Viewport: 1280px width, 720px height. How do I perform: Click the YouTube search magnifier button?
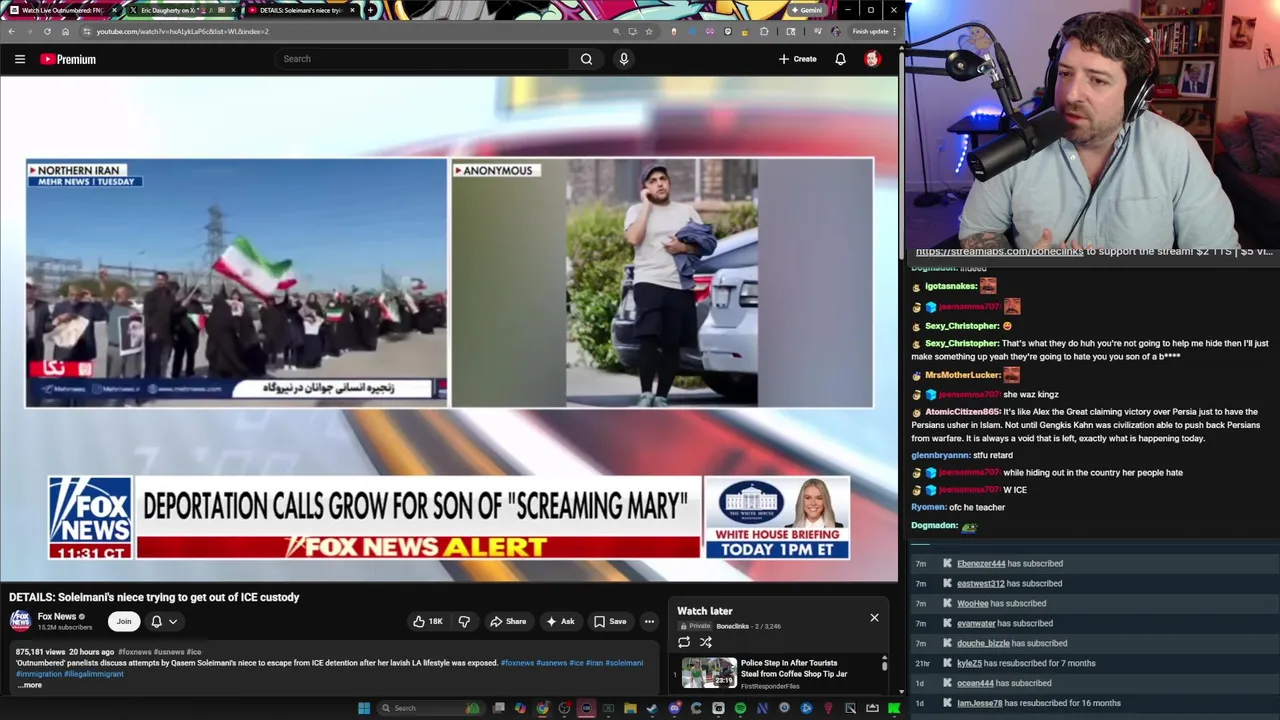tap(586, 59)
